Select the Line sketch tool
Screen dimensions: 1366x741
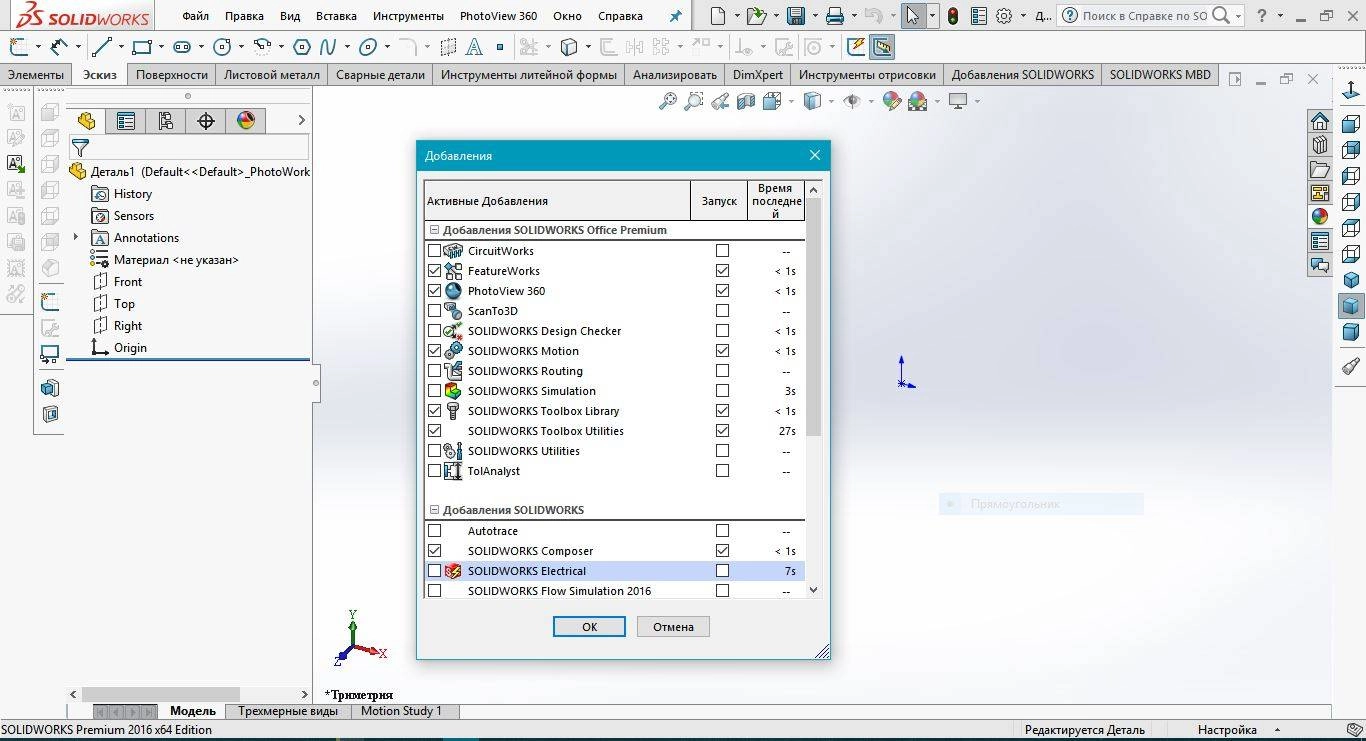point(101,47)
